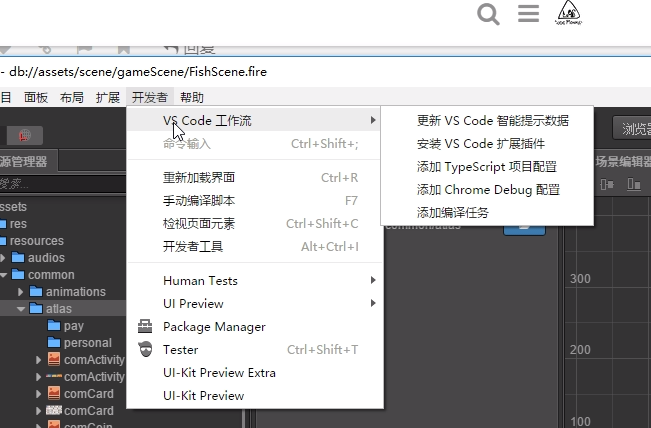Select second comCard asset row
The height and width of the screenshot is (428, 651).
(62, 411)
